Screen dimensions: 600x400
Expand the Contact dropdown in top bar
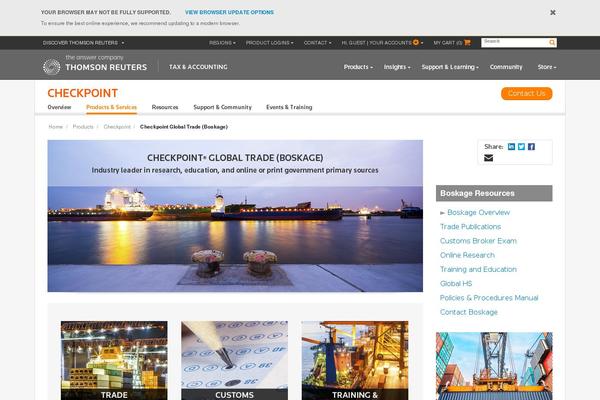tap(318, 43)
